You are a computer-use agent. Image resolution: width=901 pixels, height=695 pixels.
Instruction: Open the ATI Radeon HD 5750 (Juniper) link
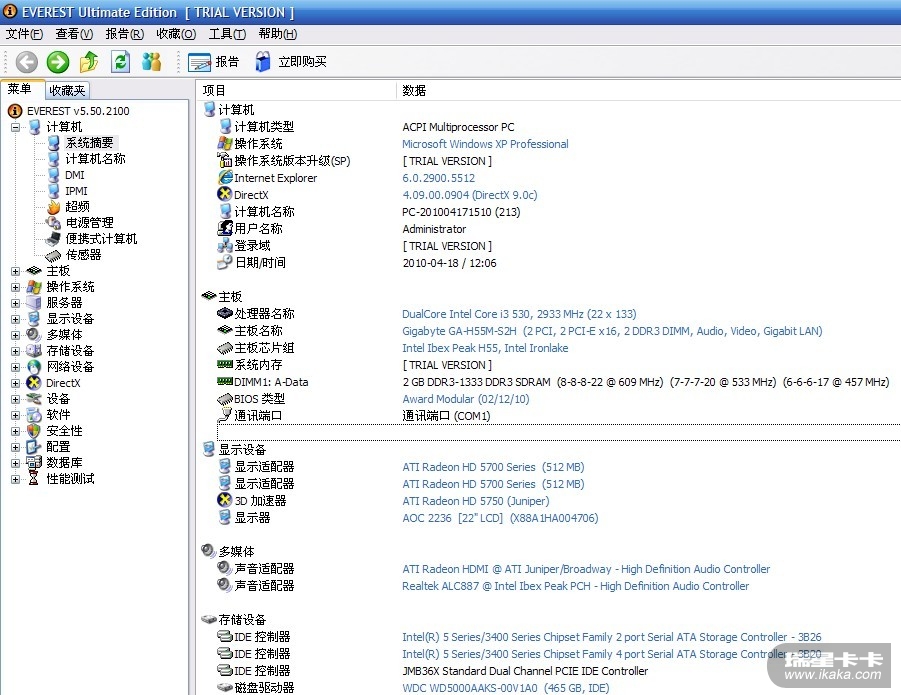pos(476,501)
